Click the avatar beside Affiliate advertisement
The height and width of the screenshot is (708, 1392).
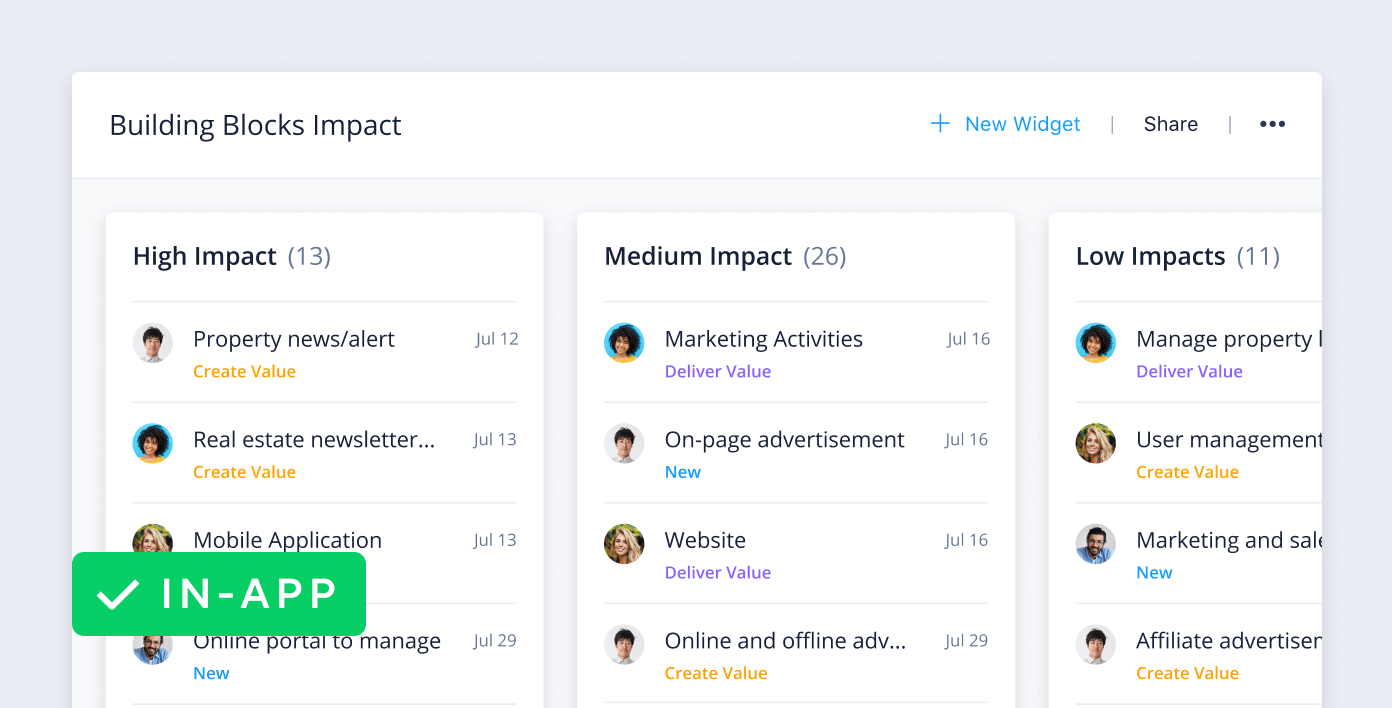[1095, 645]
